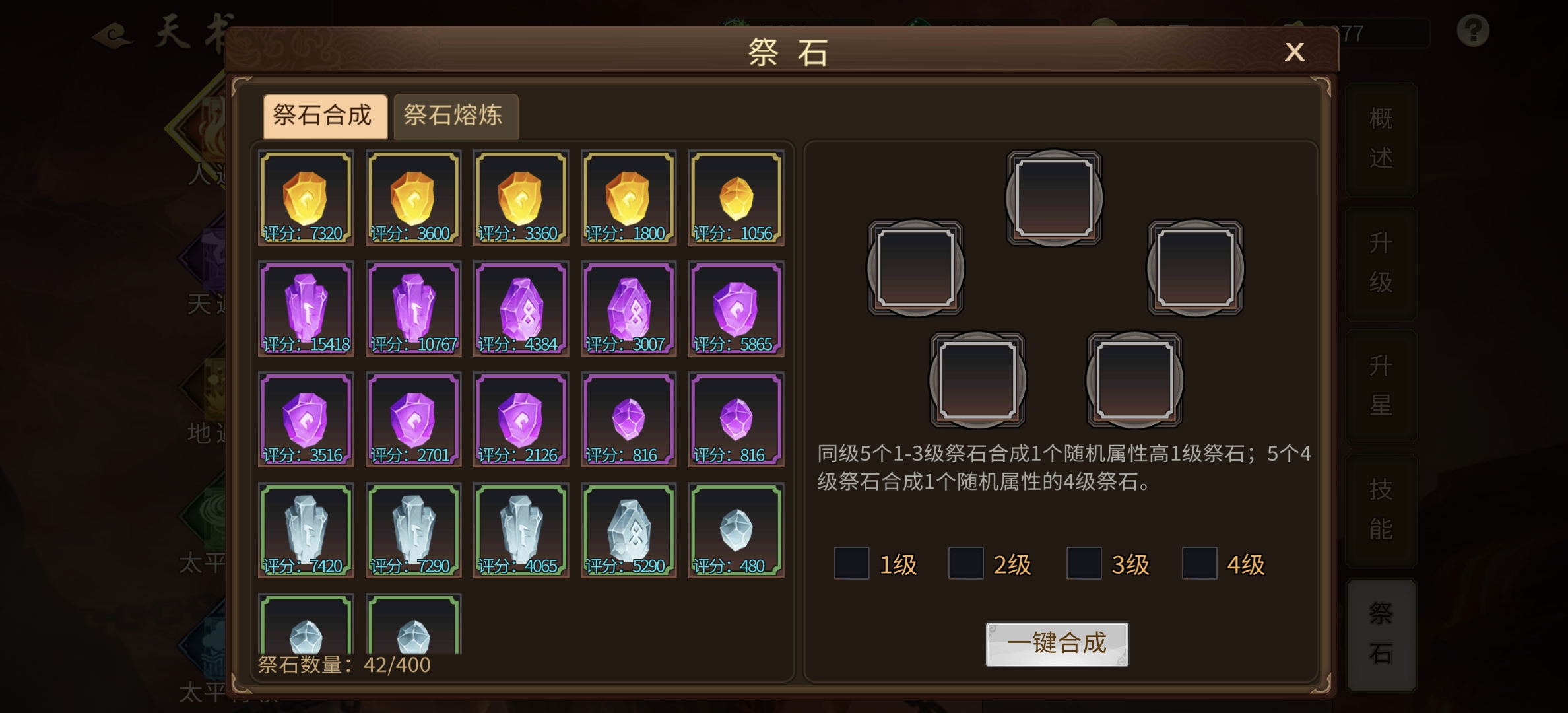Open the 升级 side panel
This screenshot has width=1568, height=713.
point(1381,263)
